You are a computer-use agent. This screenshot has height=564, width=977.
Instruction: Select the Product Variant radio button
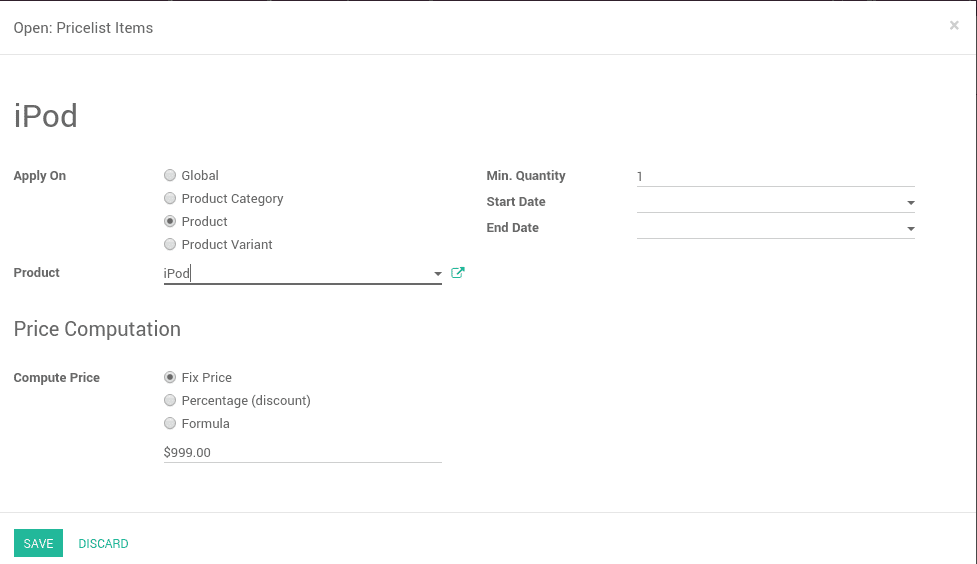[169, 244]
